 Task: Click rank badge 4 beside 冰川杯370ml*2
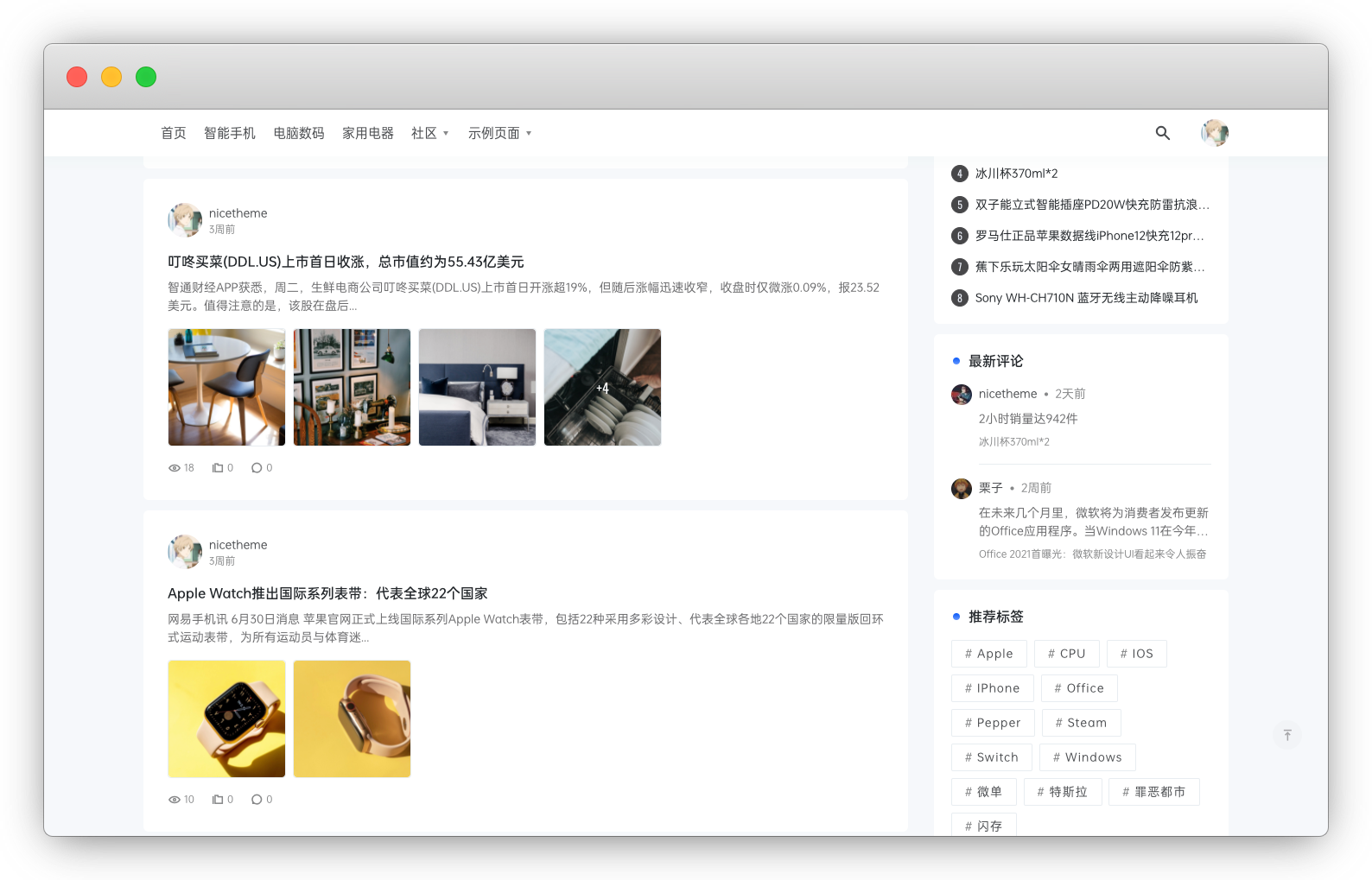click(x=959, y=174)
